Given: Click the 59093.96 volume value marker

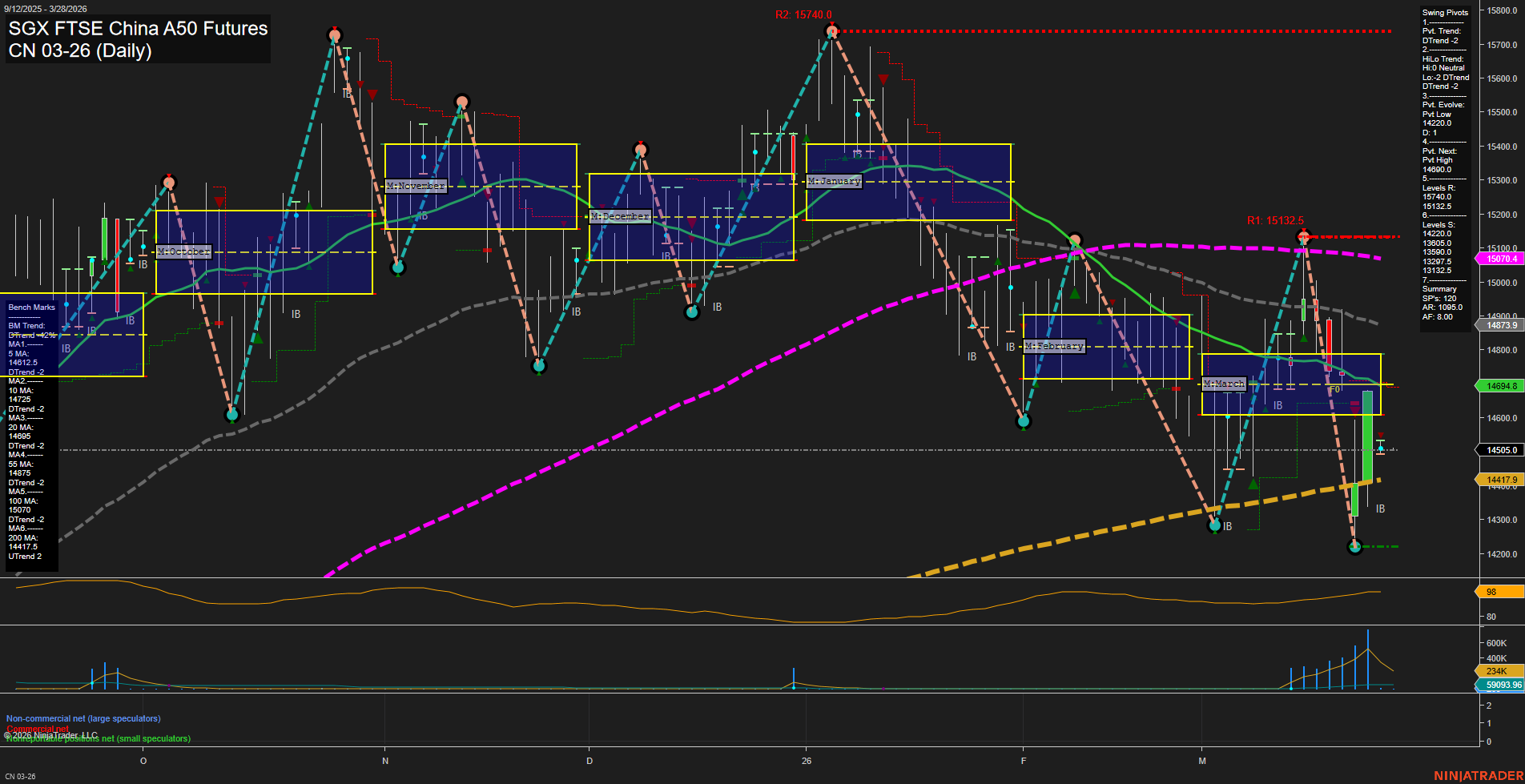Looking at the screenshot, I should (x=1499, y=685).
